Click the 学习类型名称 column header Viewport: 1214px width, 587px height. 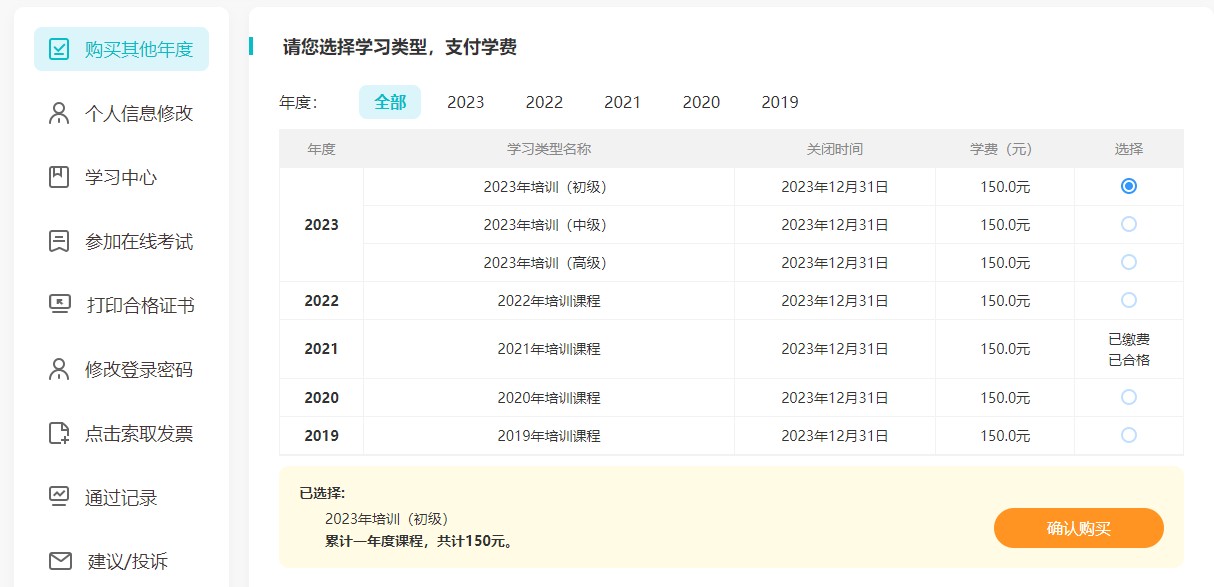[x=549, y=149]
